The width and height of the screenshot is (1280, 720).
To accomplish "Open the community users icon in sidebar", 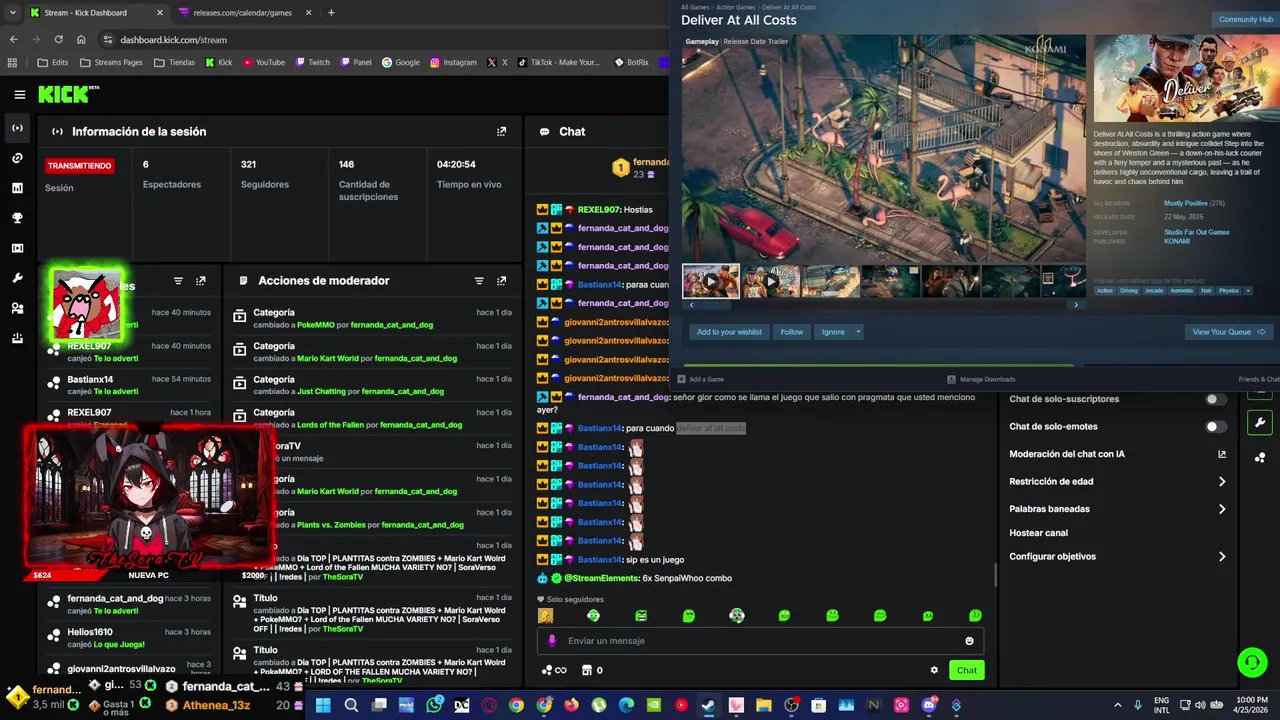I will (x=17, y=308).
